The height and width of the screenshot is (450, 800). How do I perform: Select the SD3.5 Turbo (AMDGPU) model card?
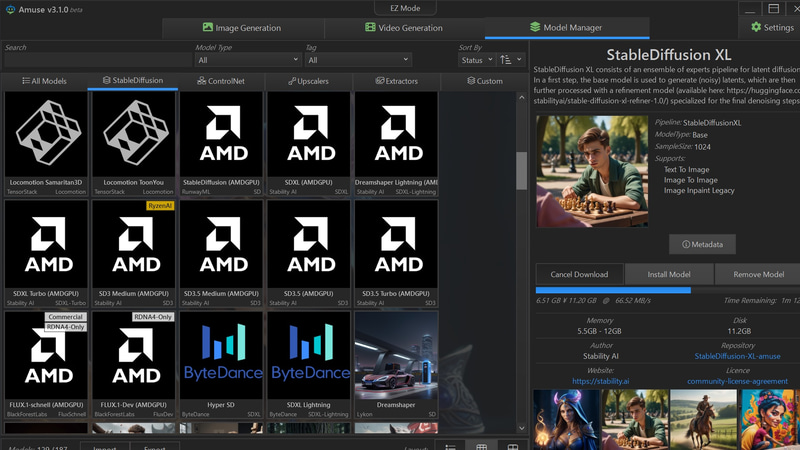click(396, 254)
